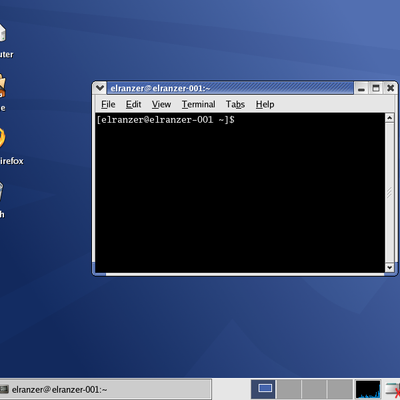
Task: Open the Terminal menu
Action: pyautogui.click(x=198, y=104)
